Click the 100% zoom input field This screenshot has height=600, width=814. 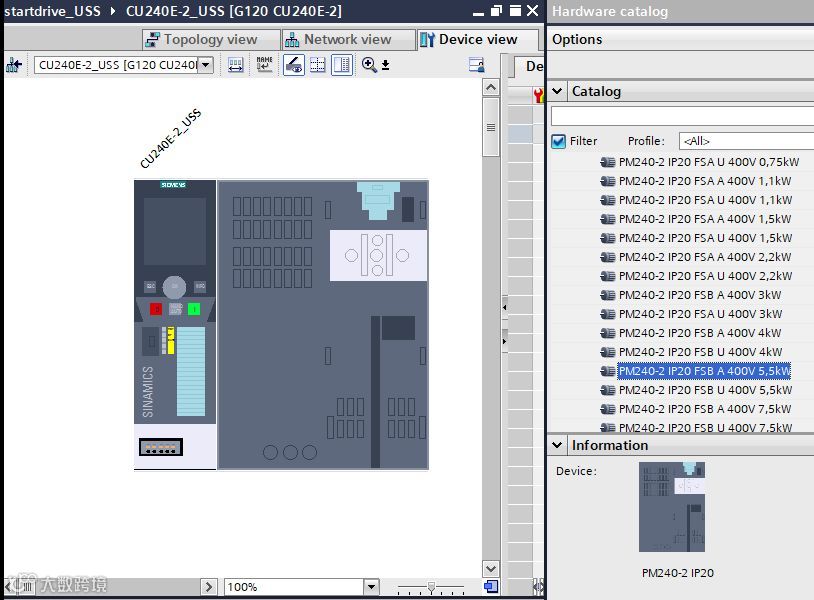(294, 587)
